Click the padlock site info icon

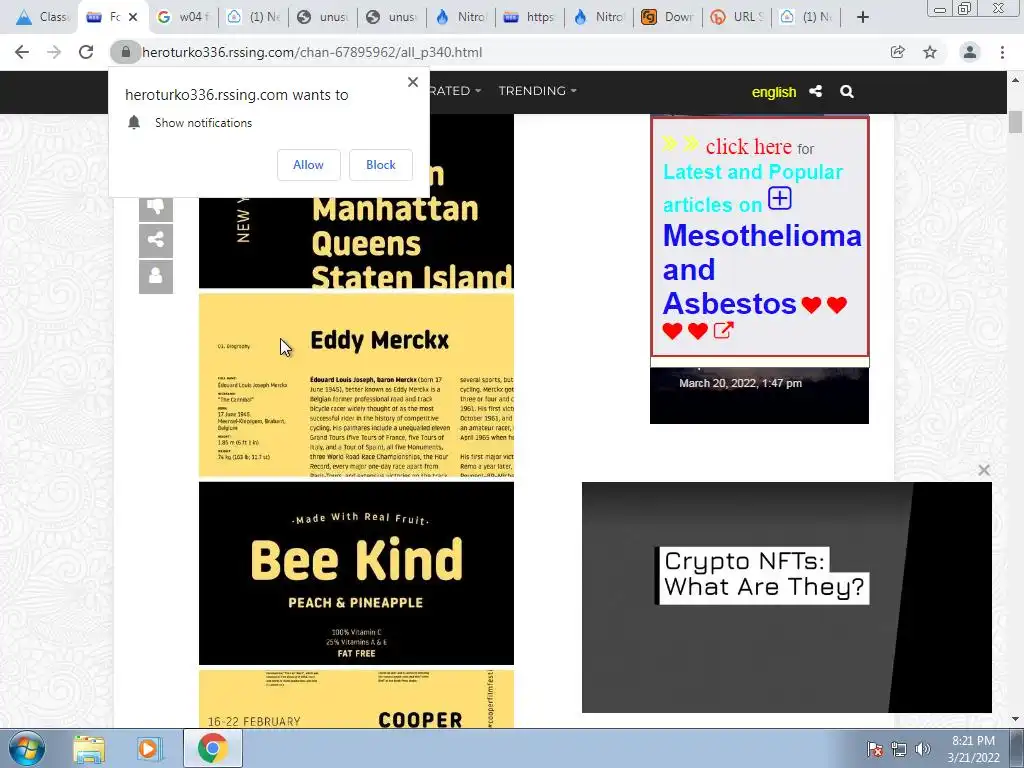[125, 52]
